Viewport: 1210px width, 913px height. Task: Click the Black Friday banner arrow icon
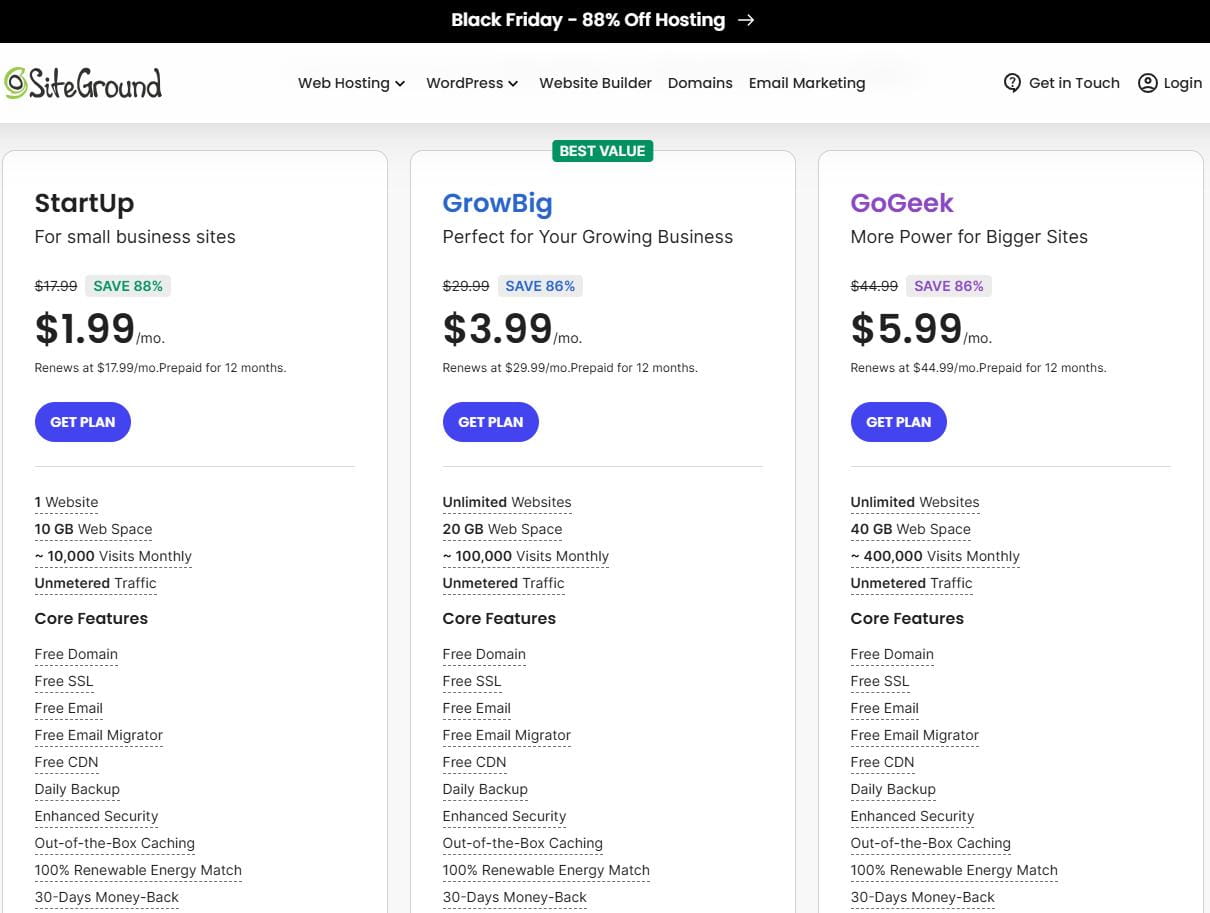[x=746, y=20]
